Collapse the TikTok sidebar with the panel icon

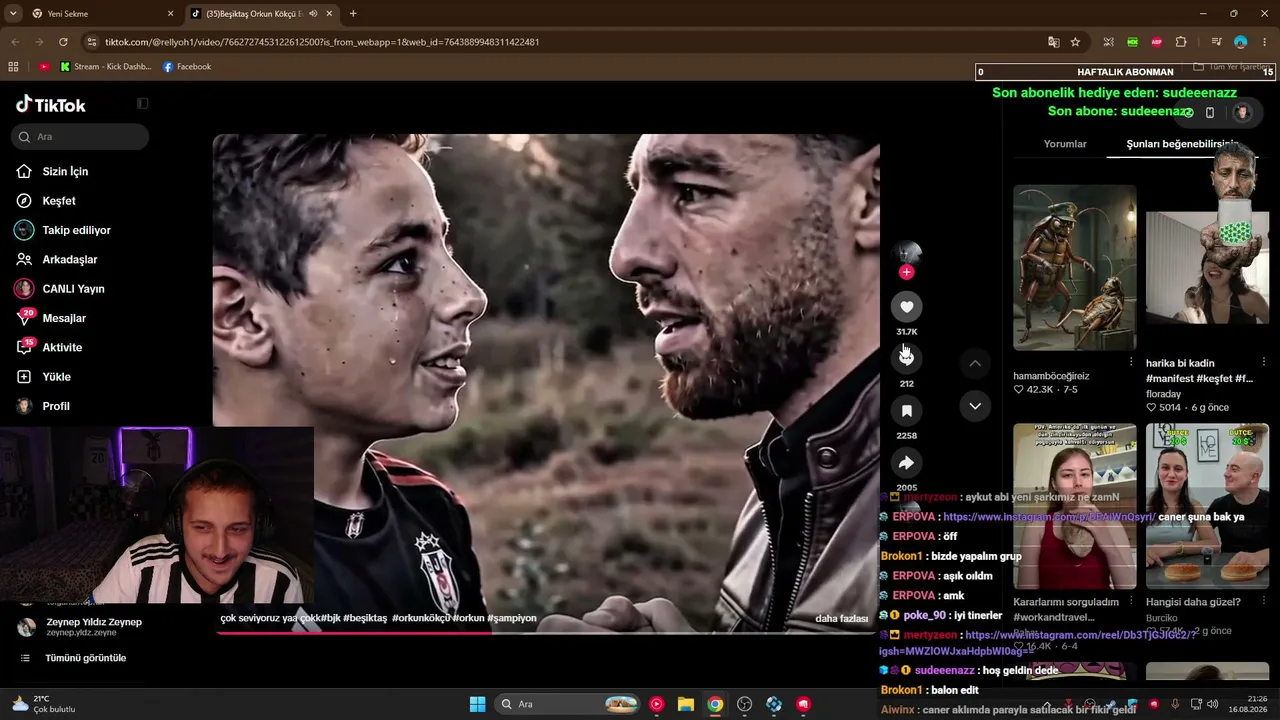[x=143, y=103]
